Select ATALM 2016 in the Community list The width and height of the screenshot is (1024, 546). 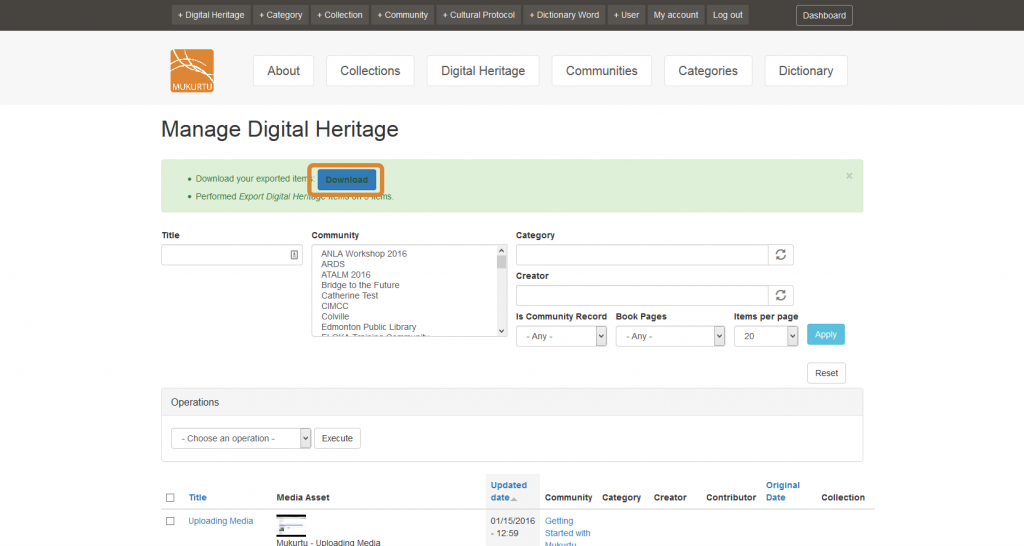[345, 274]
